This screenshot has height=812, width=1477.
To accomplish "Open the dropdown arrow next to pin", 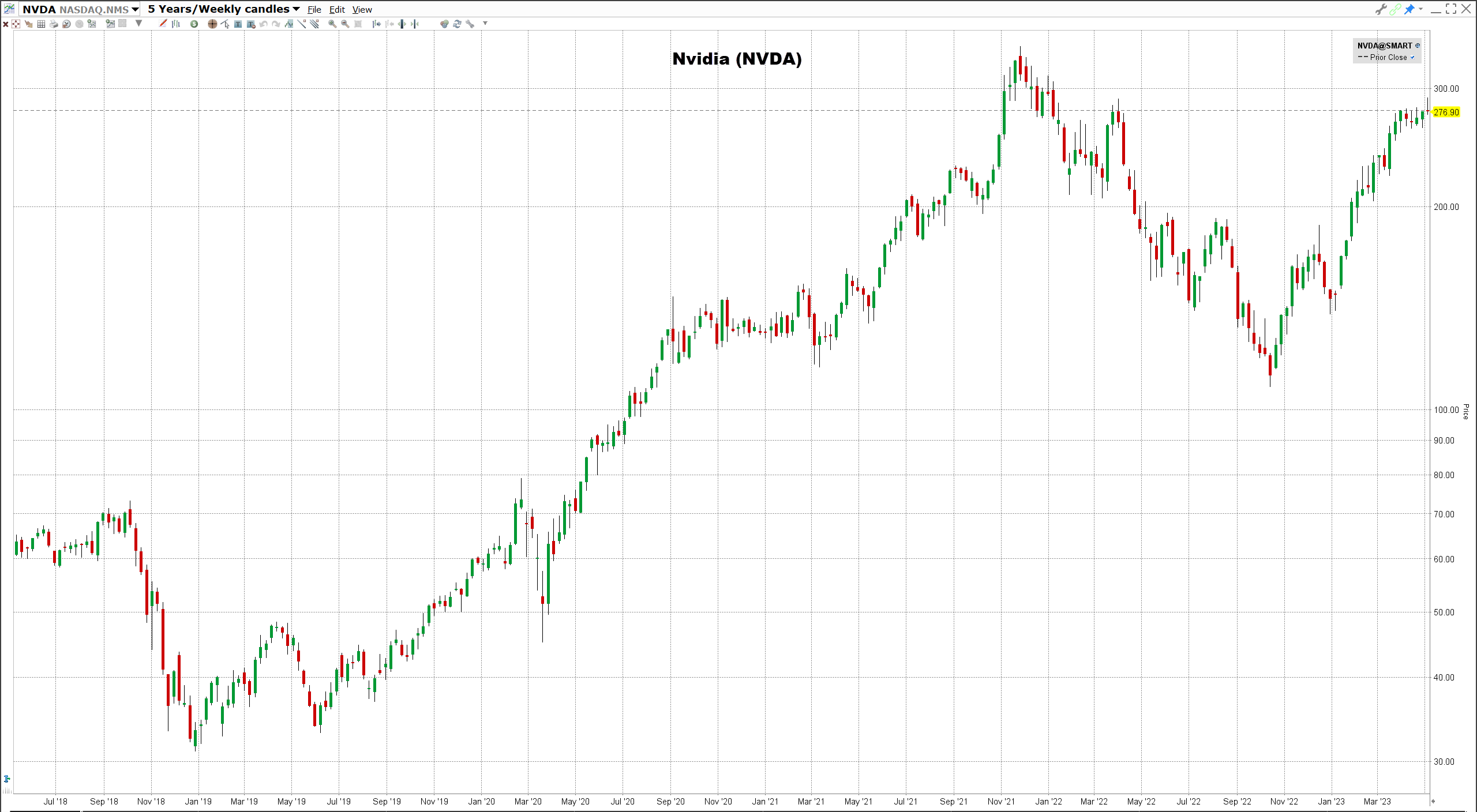I will [x=1420, y=9].
